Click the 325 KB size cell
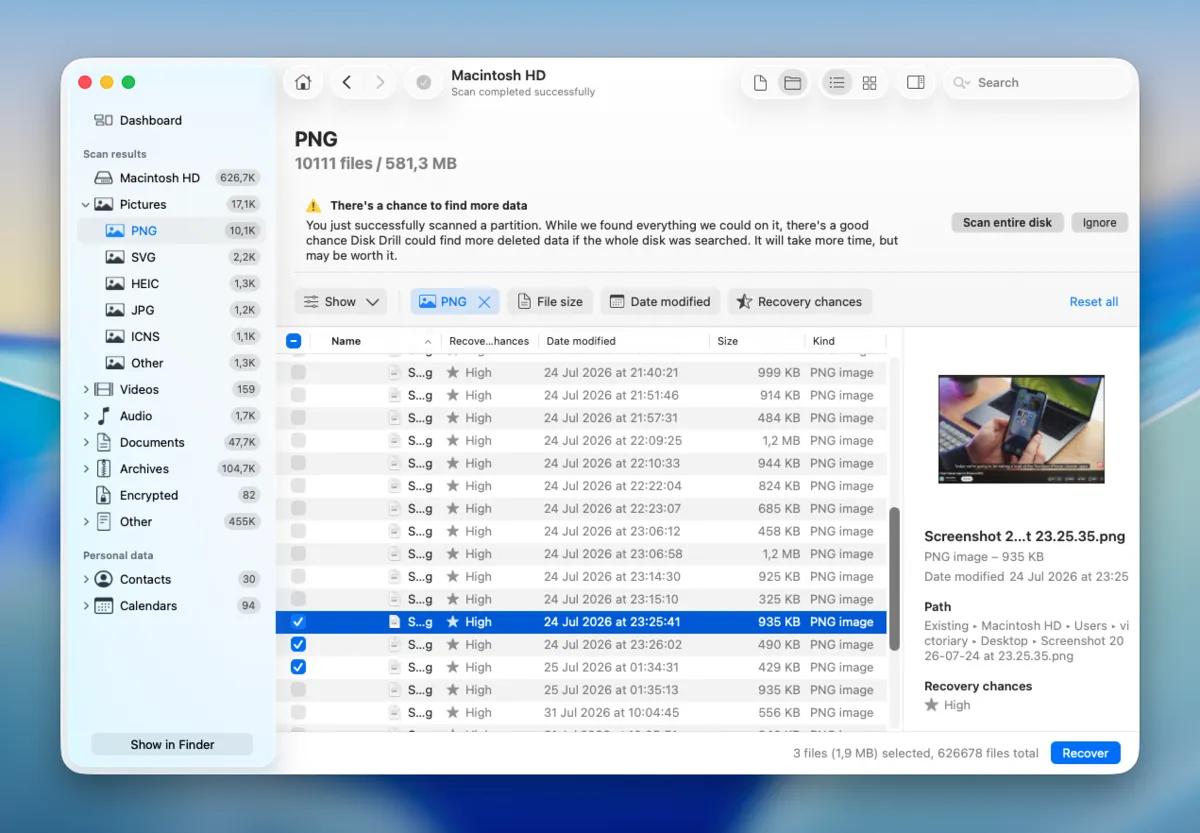 778,599
